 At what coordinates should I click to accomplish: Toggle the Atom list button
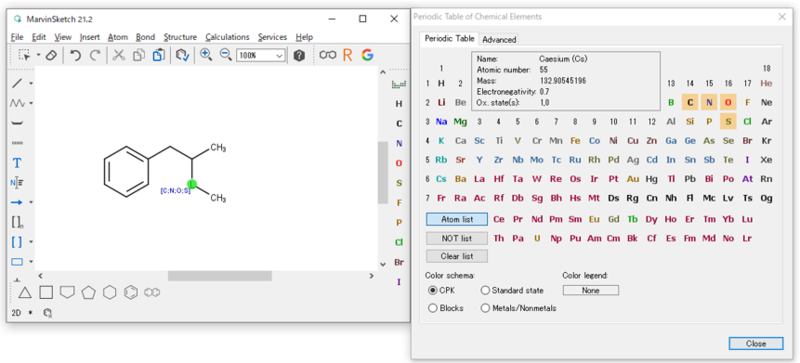[x=457, y=219]
